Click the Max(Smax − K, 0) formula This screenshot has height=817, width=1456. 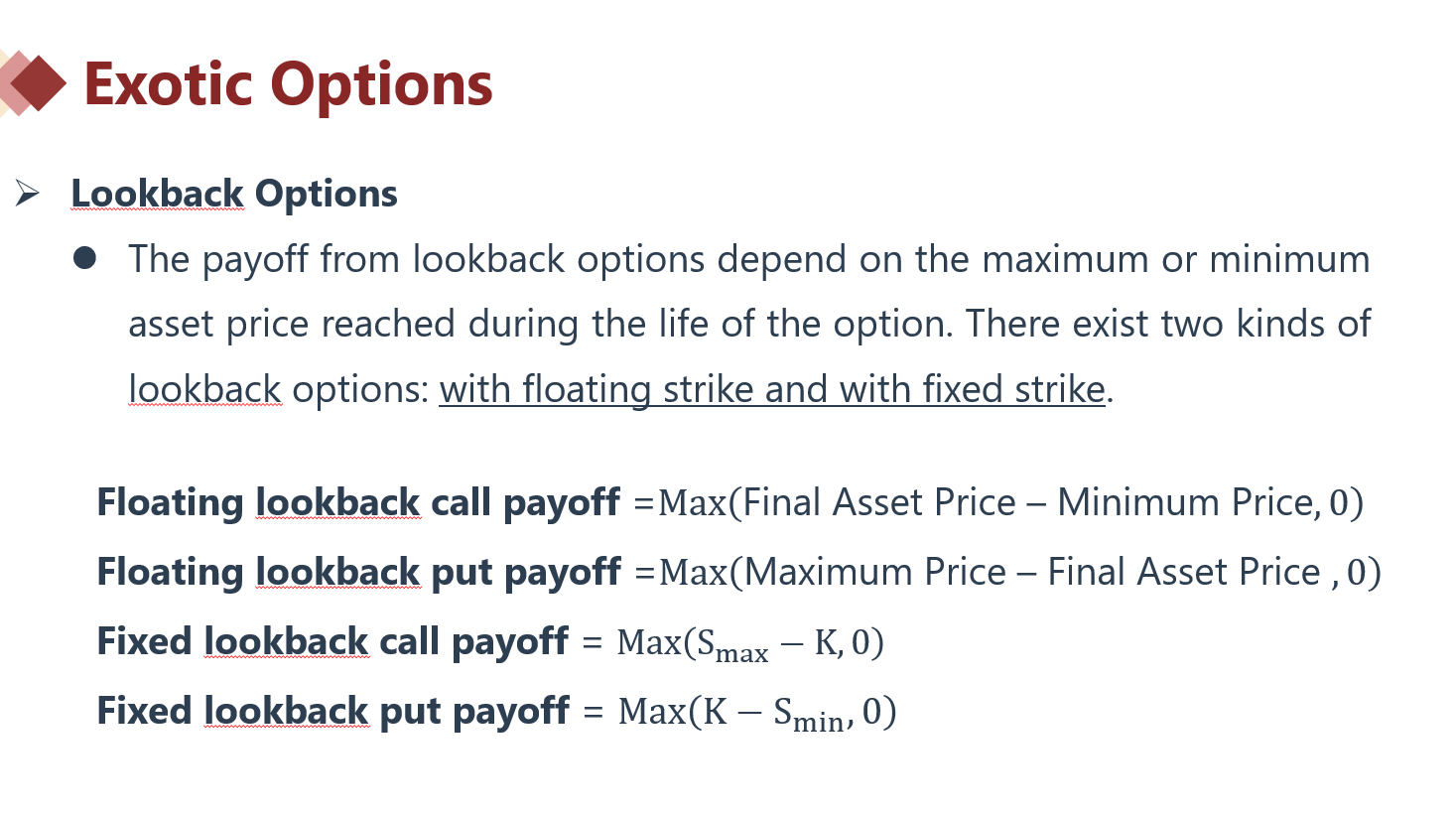click(x=750, y=643)
